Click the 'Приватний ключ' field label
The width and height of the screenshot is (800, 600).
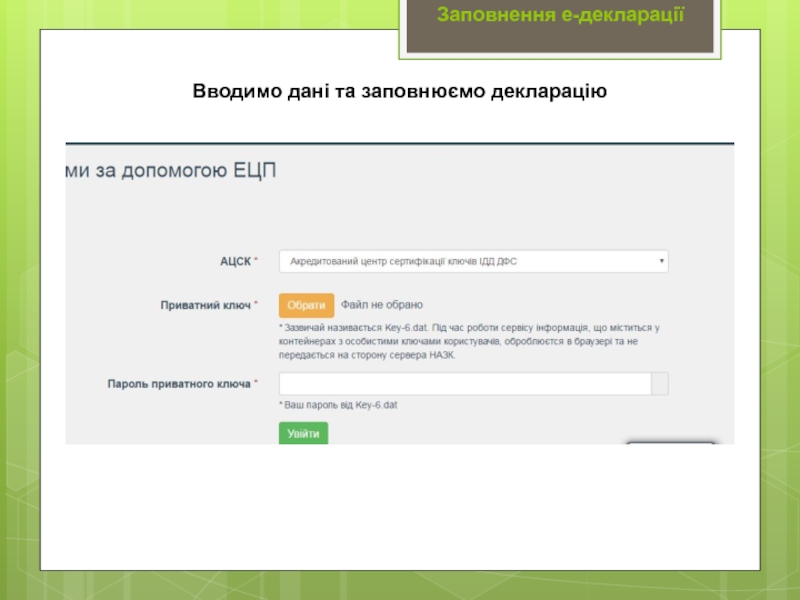pyautogui.click(x=205, y=305)
